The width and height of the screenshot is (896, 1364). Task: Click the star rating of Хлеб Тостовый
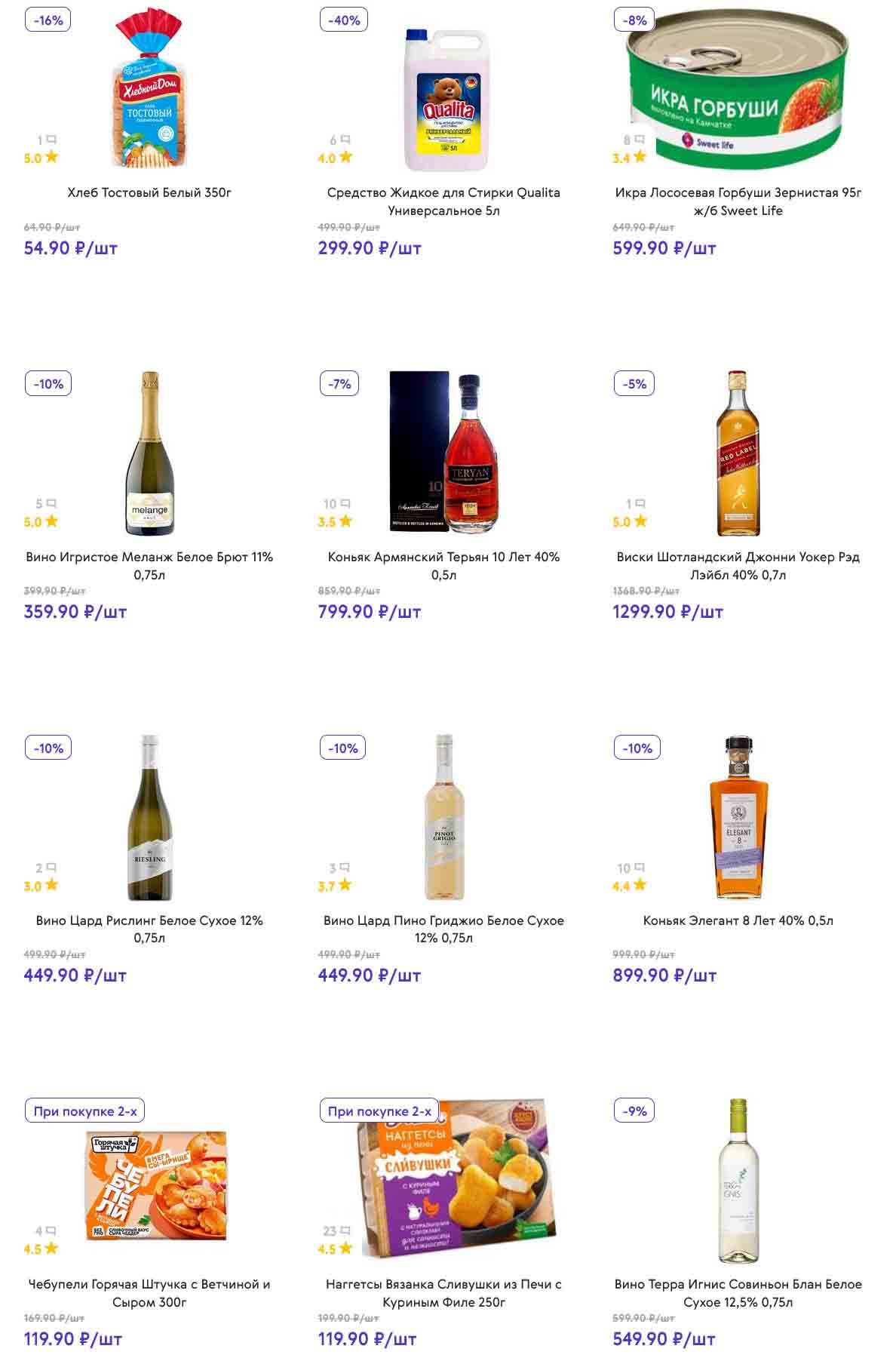click(x=51, y=157)
